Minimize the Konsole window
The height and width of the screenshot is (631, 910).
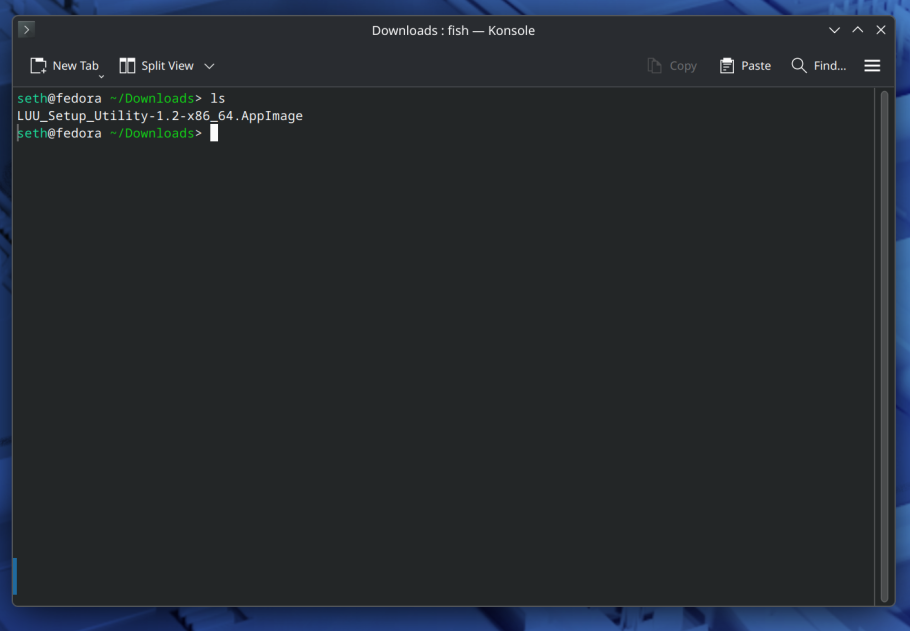coord(834,30)
